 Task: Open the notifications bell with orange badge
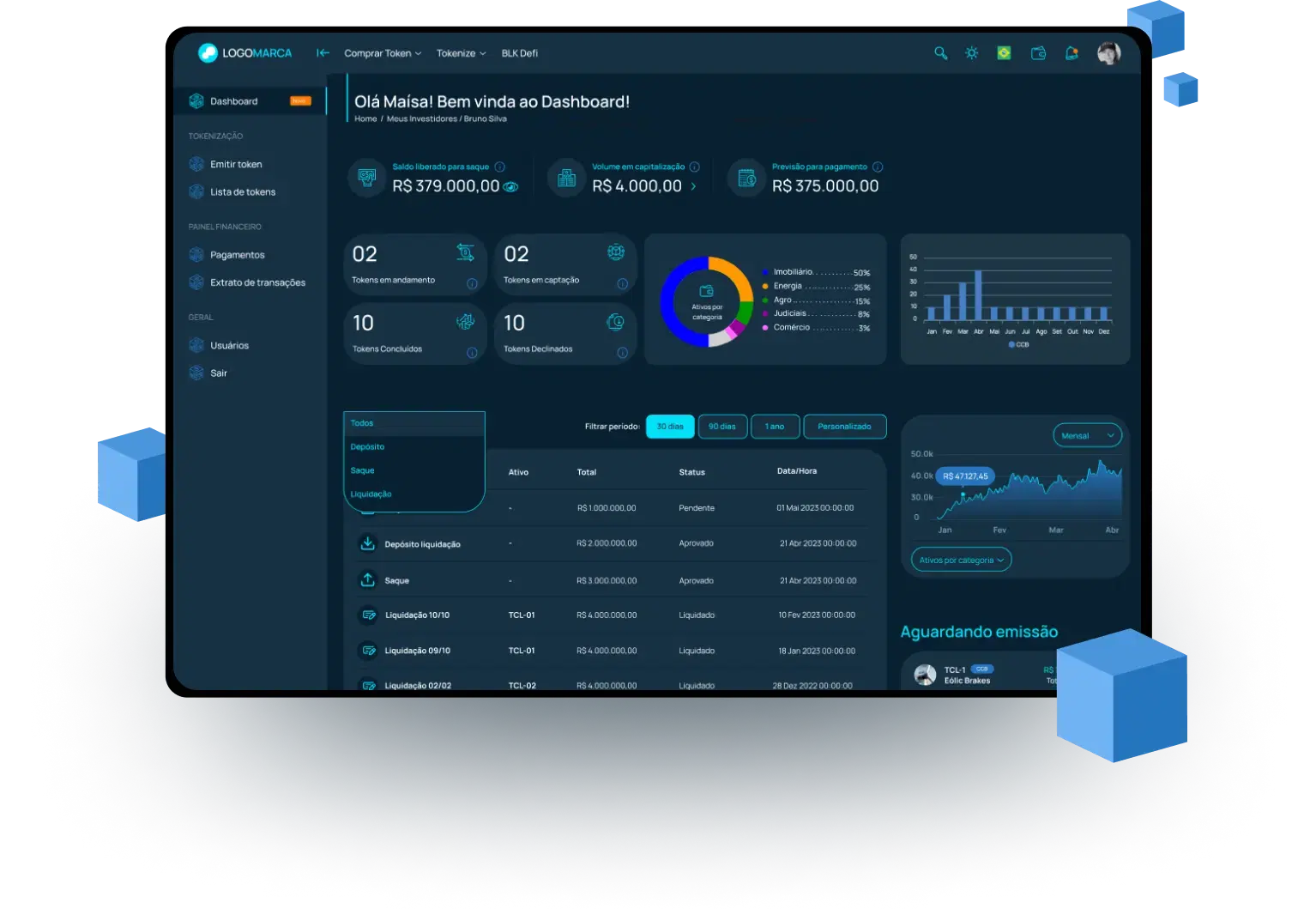1071,52
